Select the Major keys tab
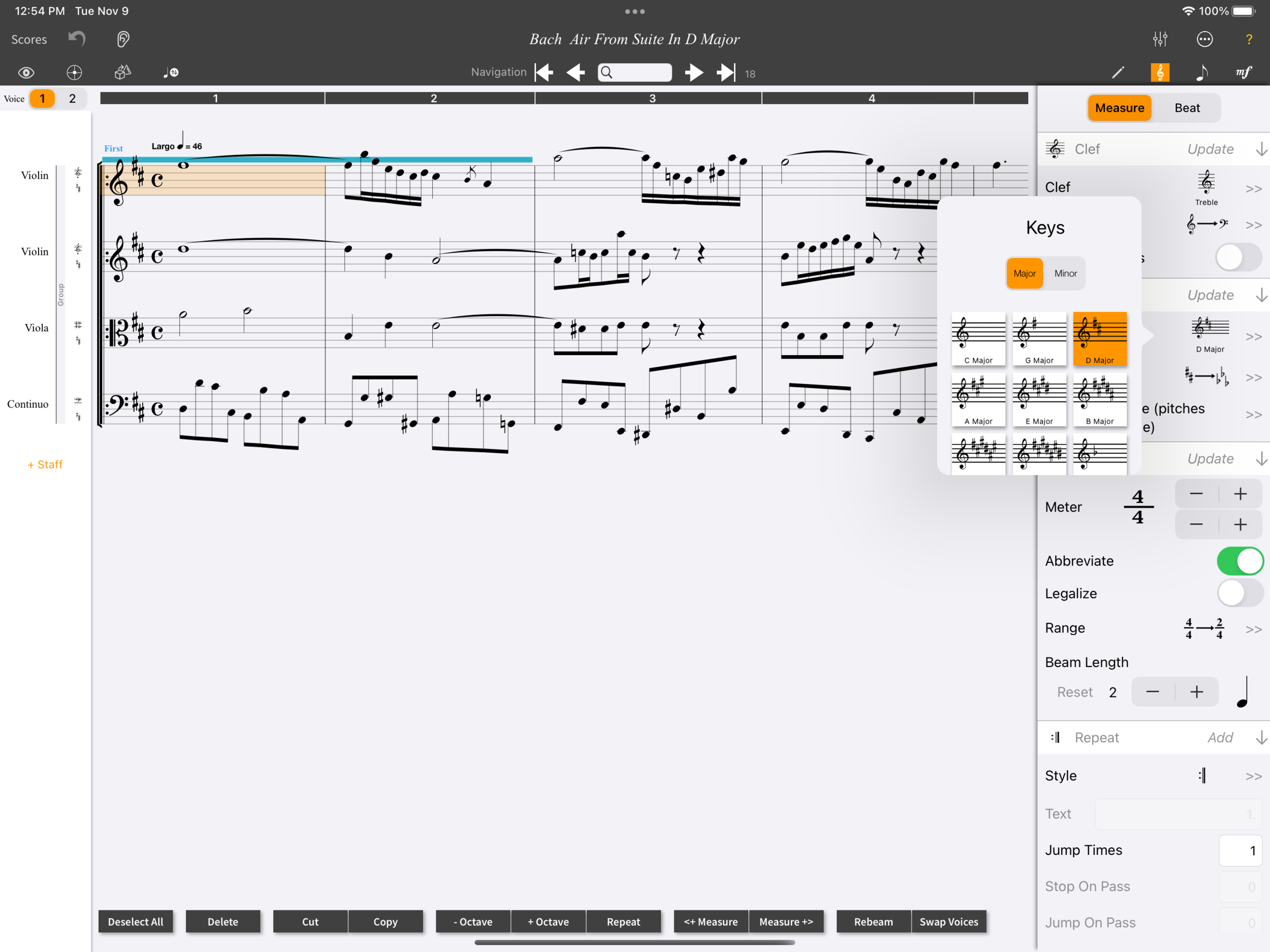The height and width of the screenshot is (952, 1270). click(1024, 273)
